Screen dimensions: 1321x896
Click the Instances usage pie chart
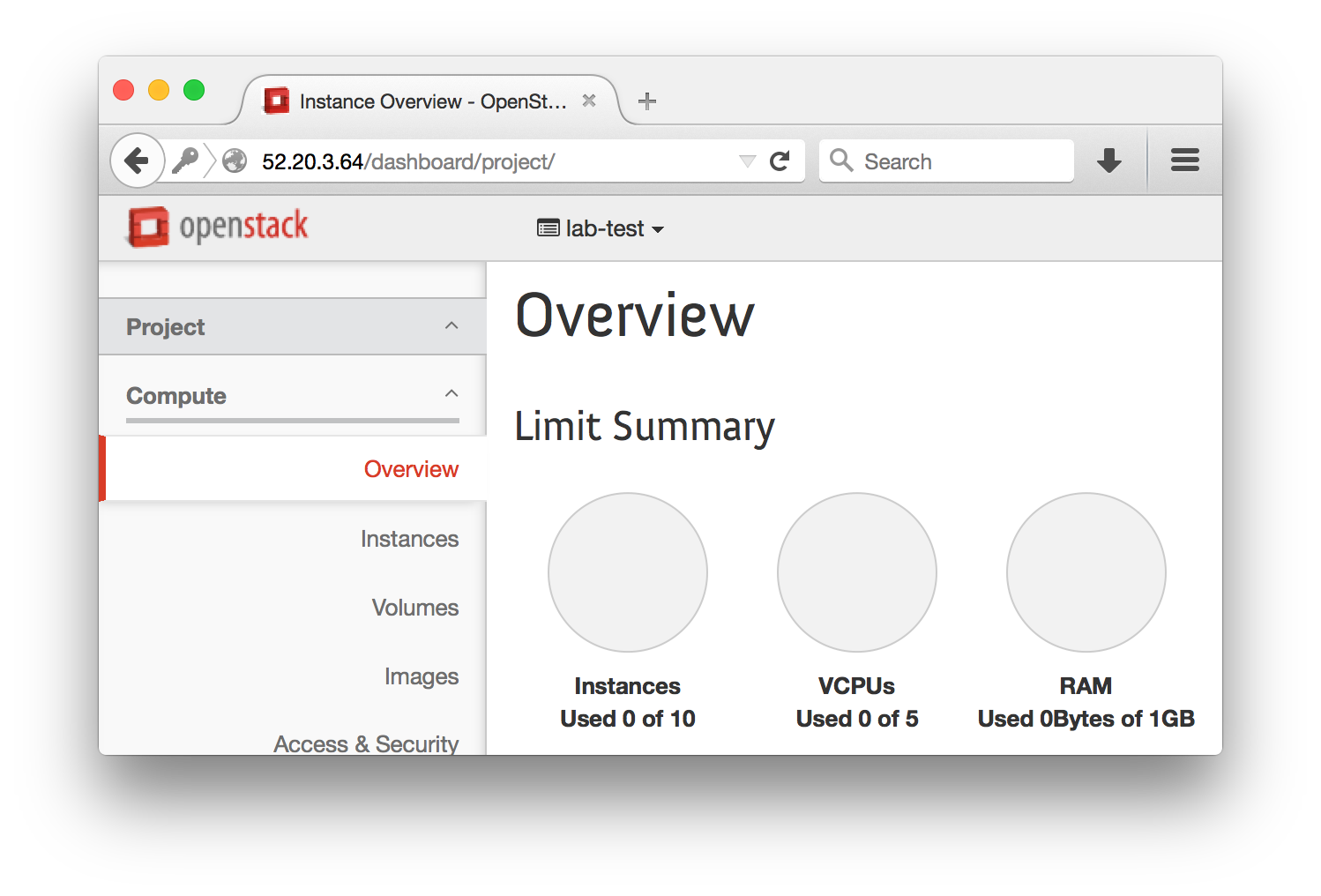coord(628,572)
